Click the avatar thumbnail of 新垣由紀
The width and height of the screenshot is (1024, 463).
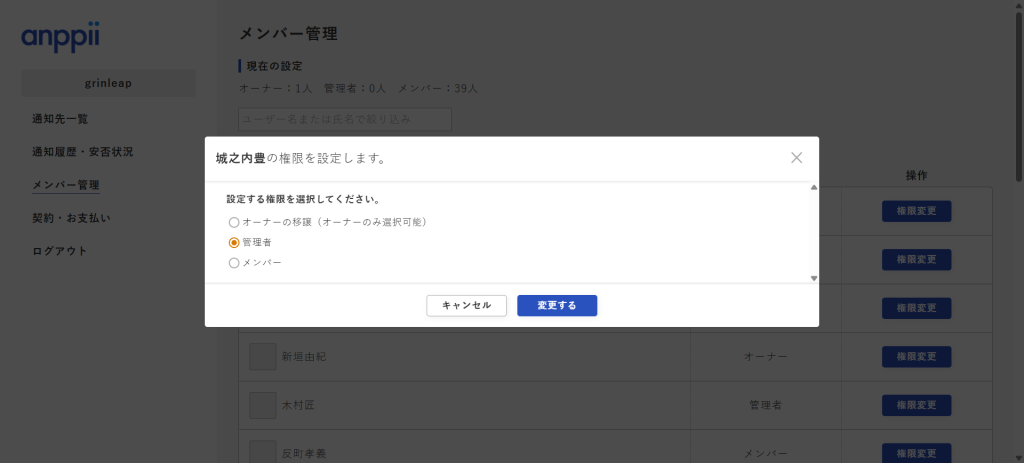pos(263,357)
